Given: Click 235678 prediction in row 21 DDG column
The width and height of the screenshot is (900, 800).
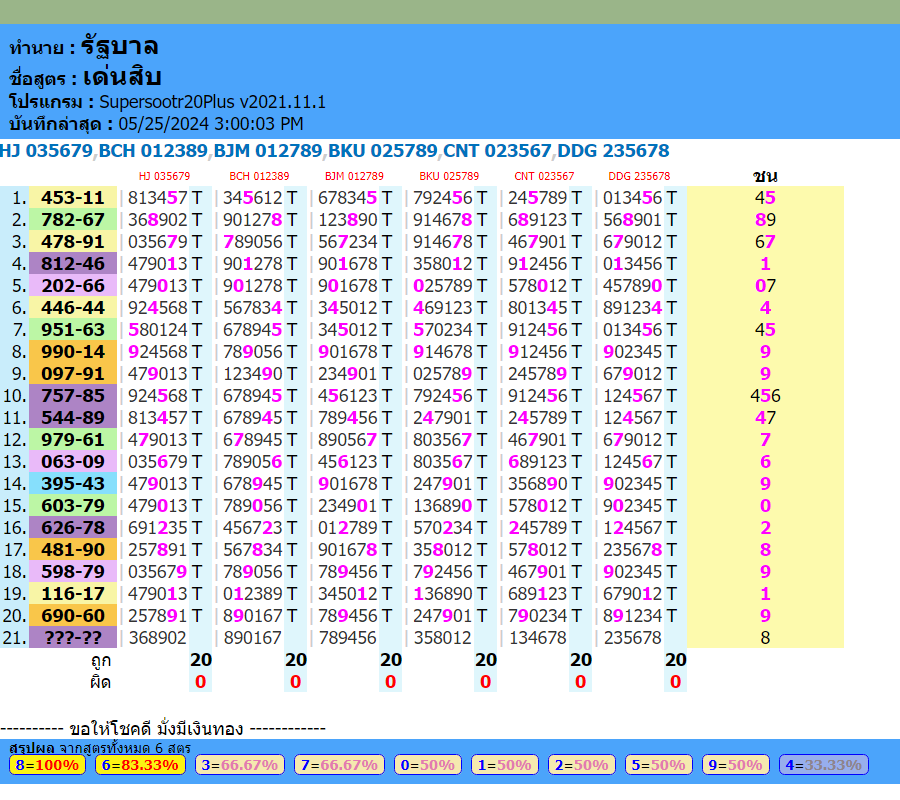Looking at the screenshot, I should (633, 638).
